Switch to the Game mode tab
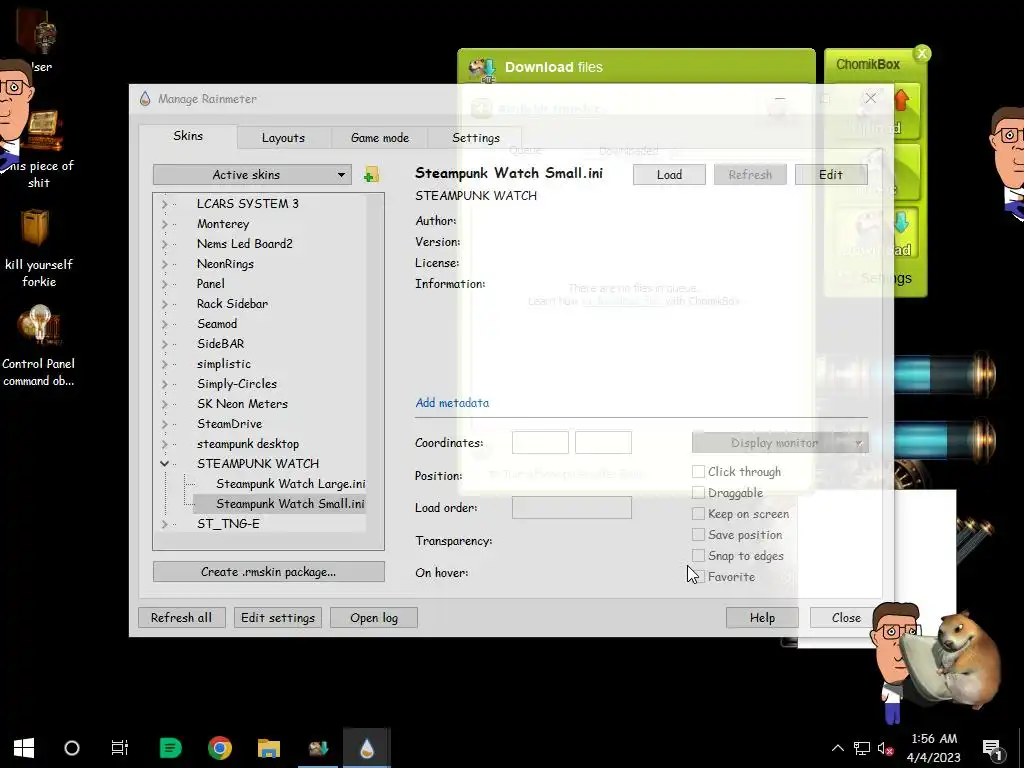The image size is (1024, 768). (x=379, y=138)
